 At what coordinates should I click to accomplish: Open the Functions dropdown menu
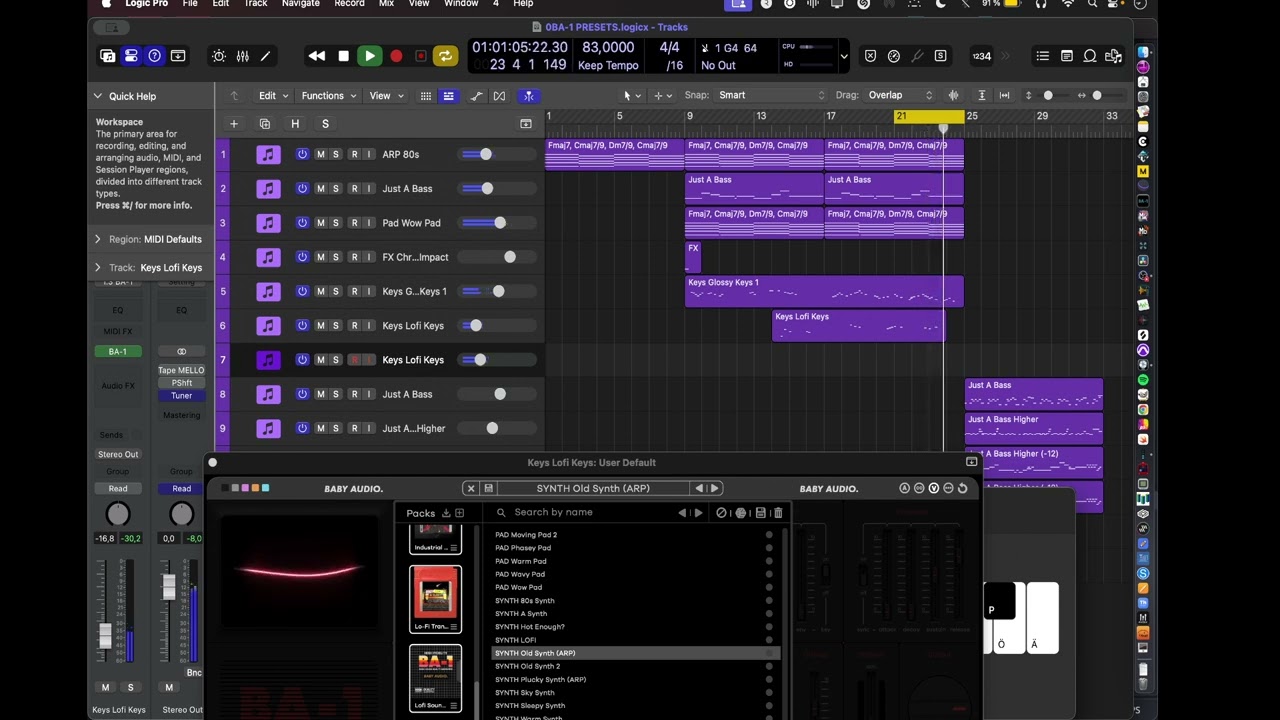(329, 96)
